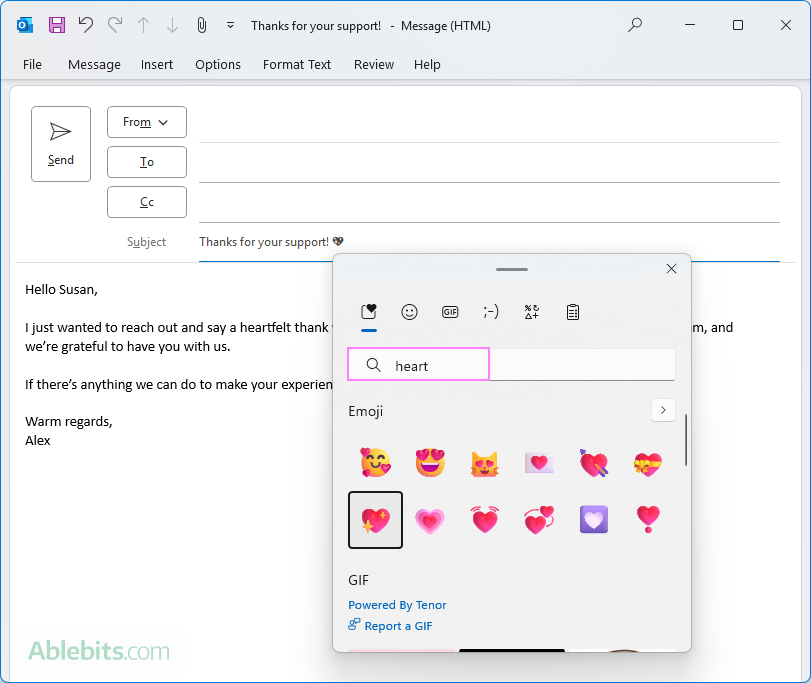This screenshot has height=683, width=811.
Task: Switch to the GIF category icon
Action: (450, 312)
